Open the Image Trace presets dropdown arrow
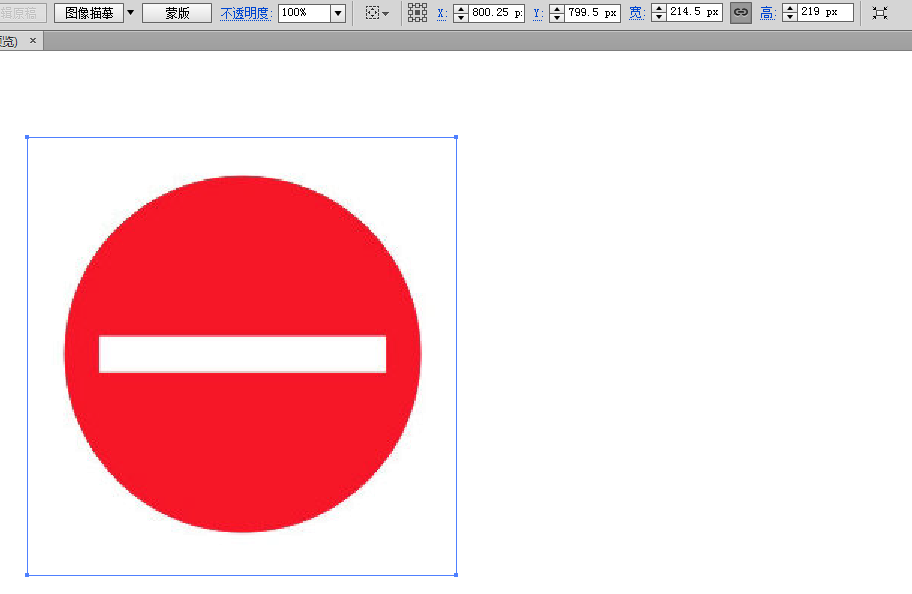Image resolution: width=912 pixels, height=594 pixels. [x=130, y=13]
